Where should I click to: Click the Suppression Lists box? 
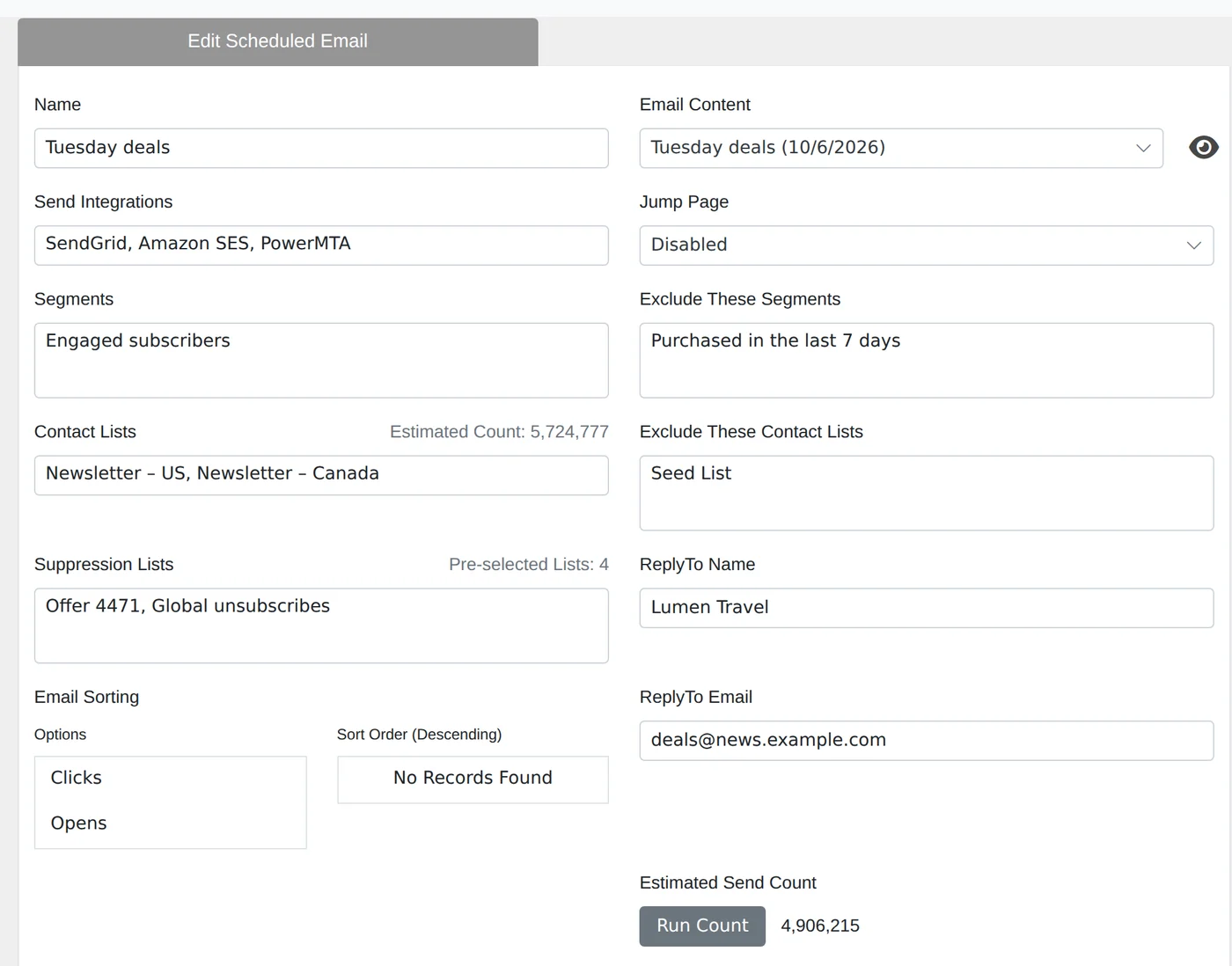point(321,626)
